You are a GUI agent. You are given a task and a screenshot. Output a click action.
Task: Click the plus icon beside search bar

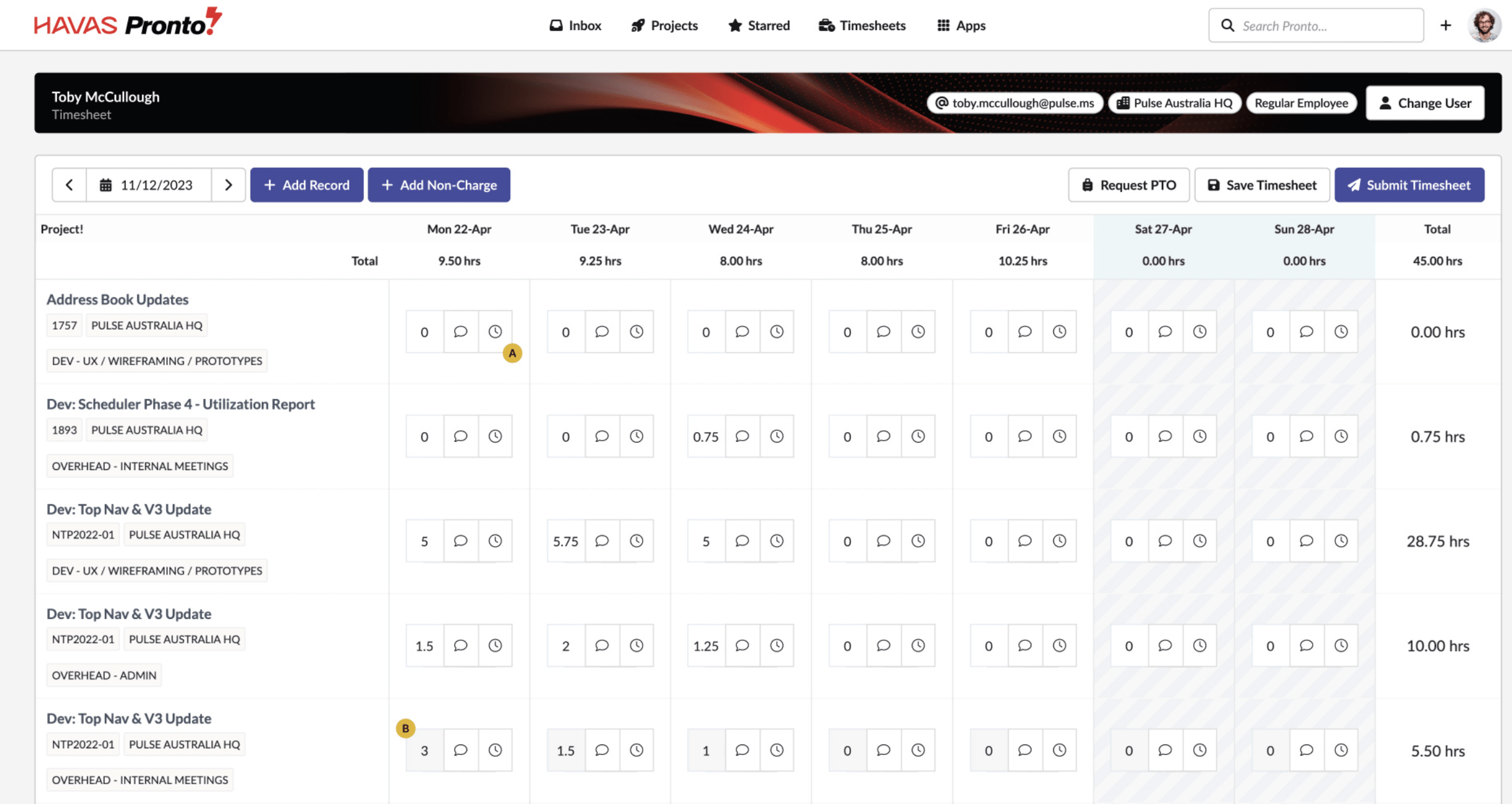pyautogui.click(x=1446, y=25)
